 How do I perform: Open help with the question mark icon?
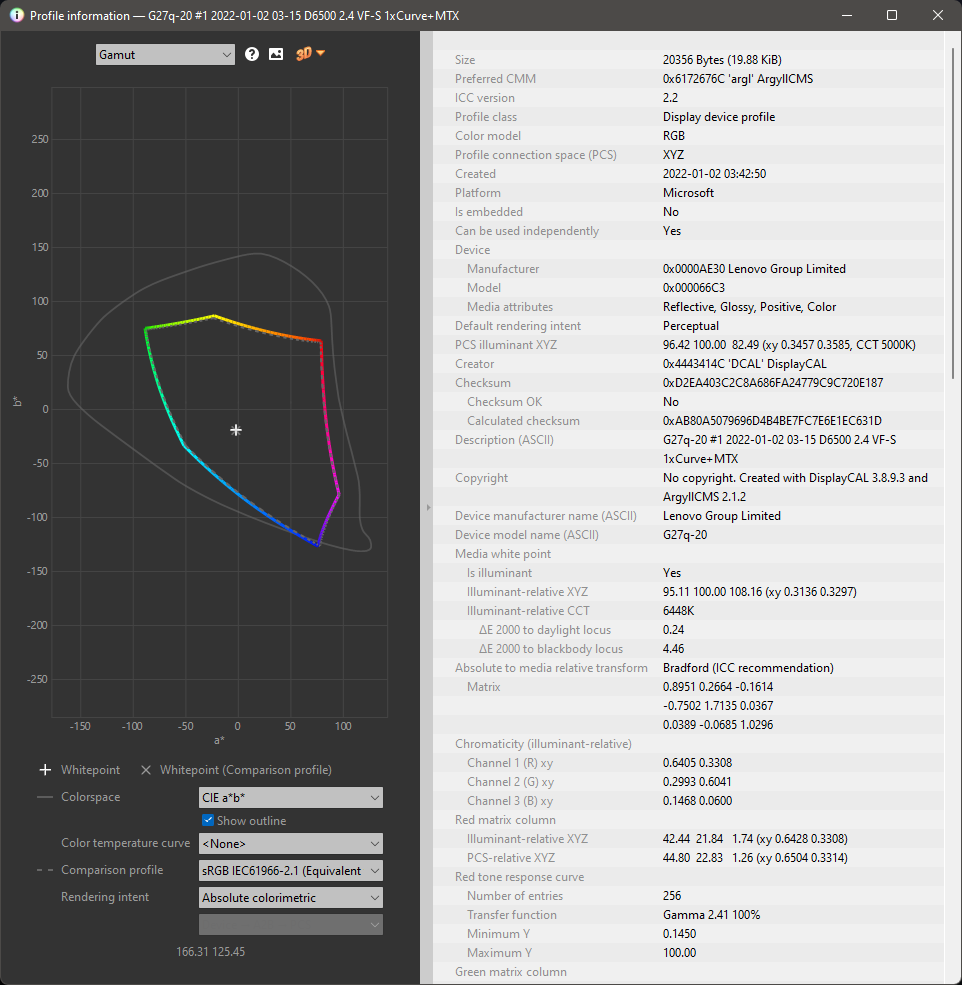pyautogui.click(x=251, y=55)
